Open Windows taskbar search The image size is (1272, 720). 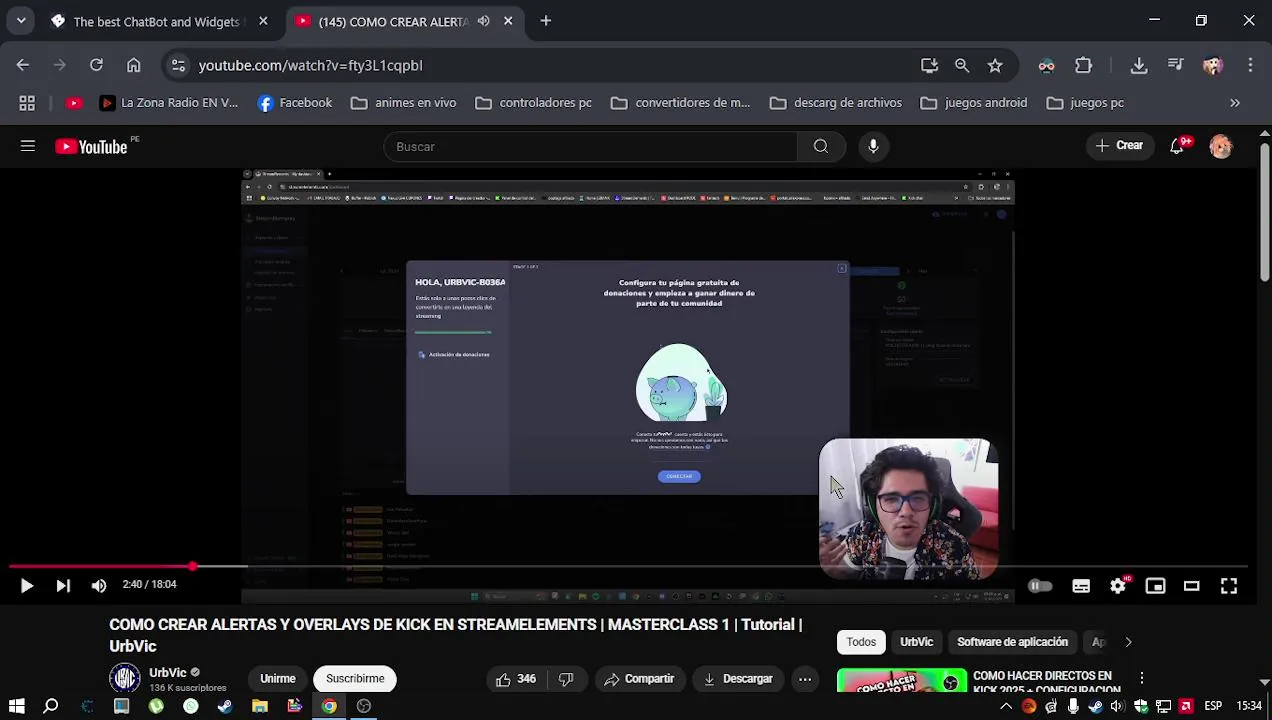pos(51,706)
